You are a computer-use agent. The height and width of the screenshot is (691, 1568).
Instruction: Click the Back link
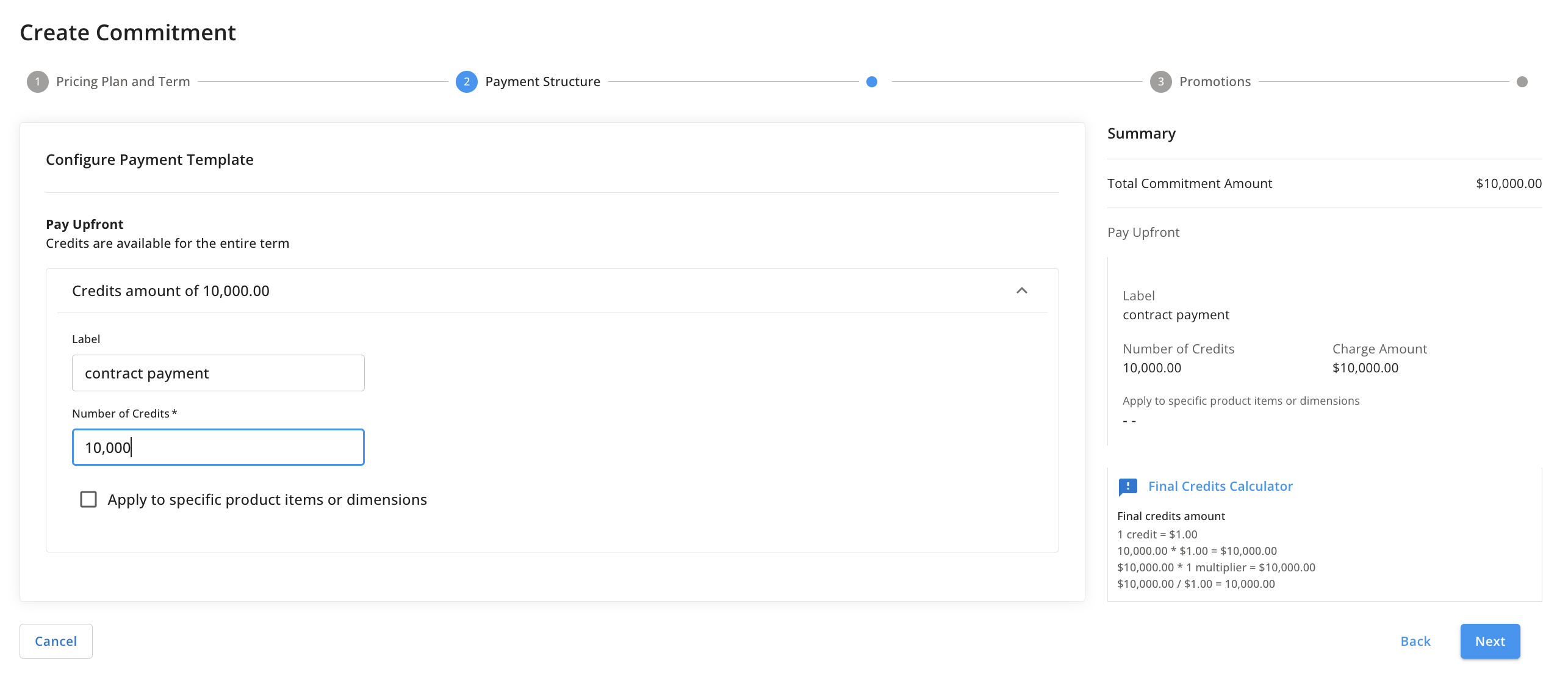tap(1415, 641)
